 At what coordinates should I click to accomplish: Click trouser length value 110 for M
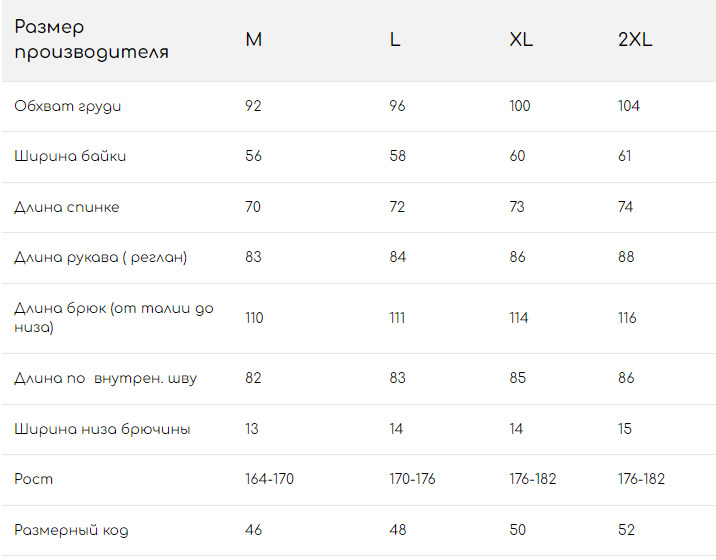click(254, 318)
